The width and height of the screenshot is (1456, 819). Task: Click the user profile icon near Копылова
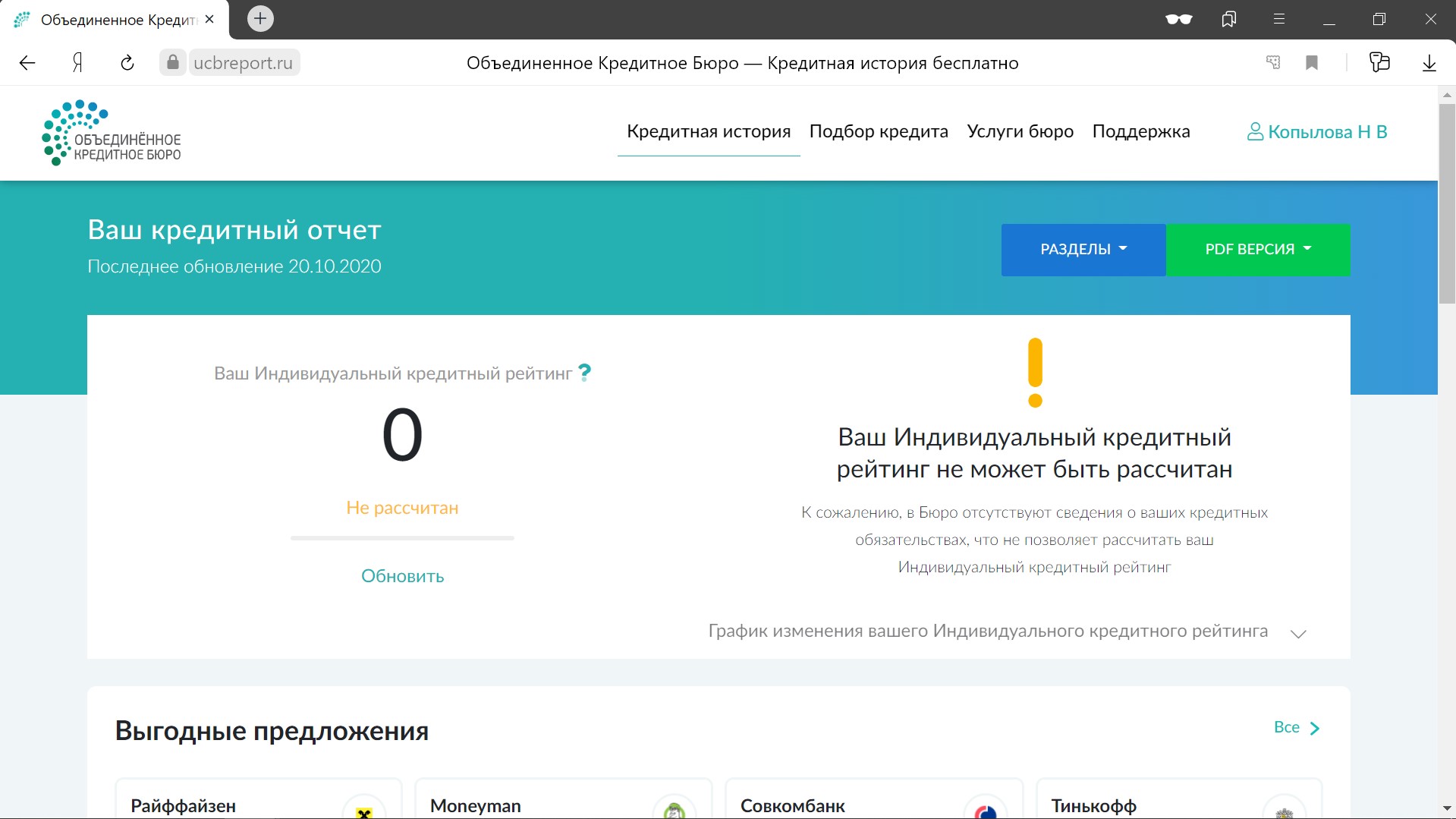click(1255, 132)
